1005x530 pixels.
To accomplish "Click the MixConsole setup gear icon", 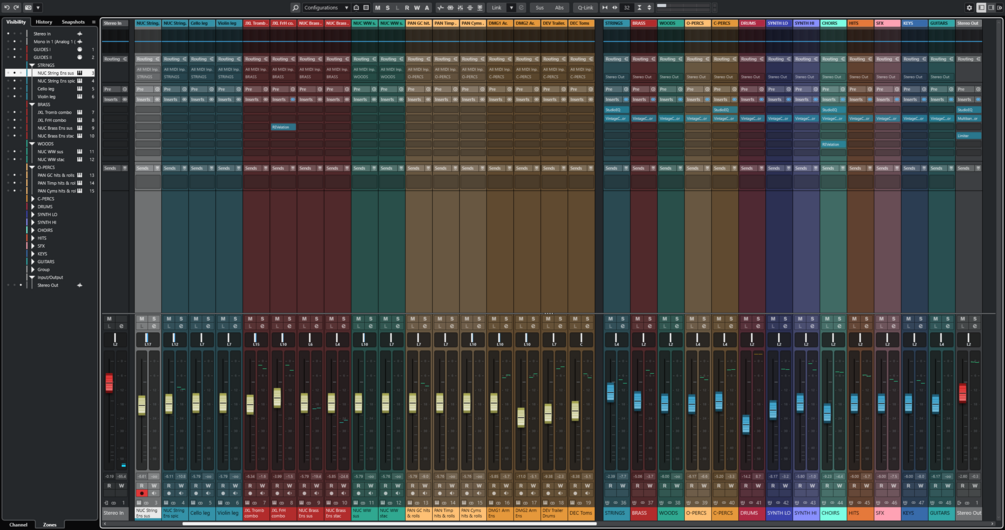I will point(969,8).
